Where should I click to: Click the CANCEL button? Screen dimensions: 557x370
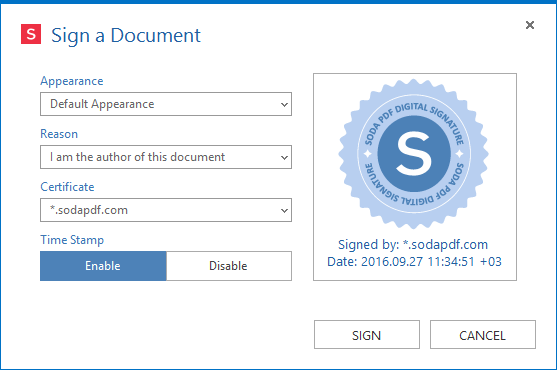tap(483, 335)
